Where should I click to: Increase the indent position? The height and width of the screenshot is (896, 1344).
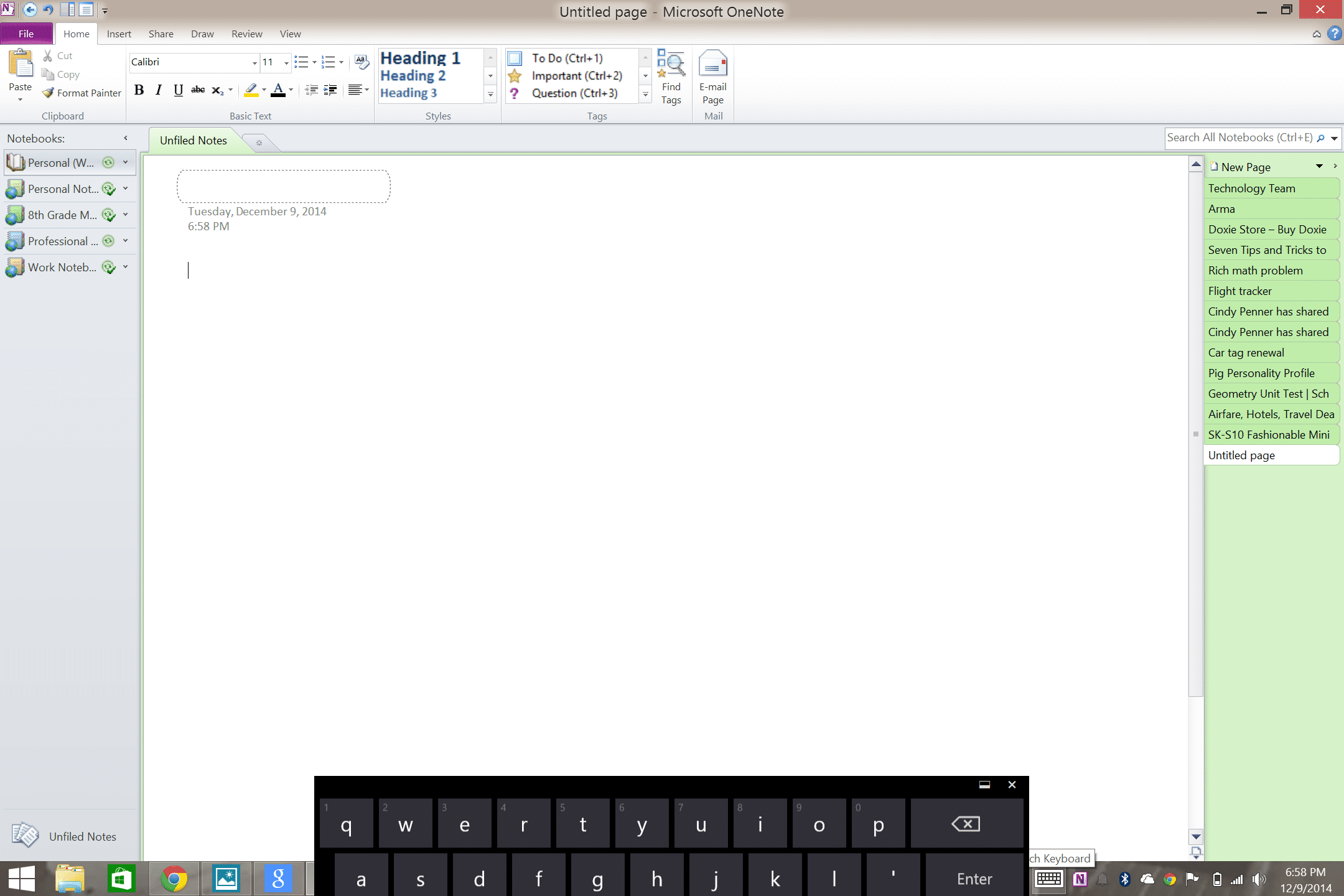tap(330, 90)
